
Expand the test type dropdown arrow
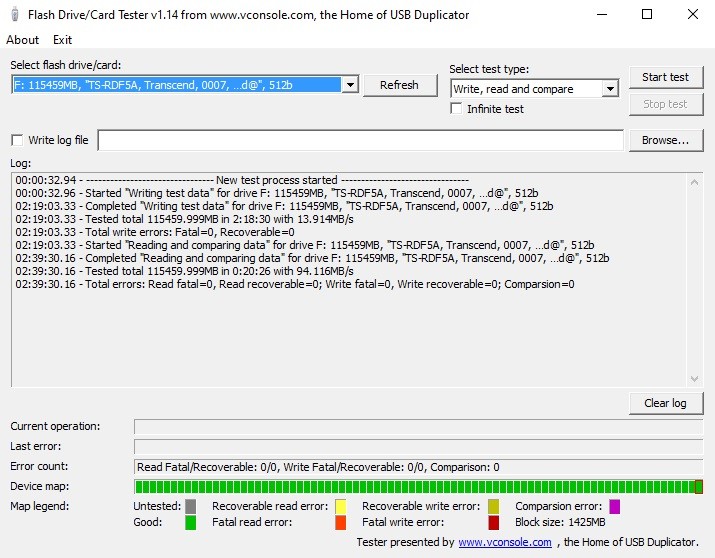(610, 89)
